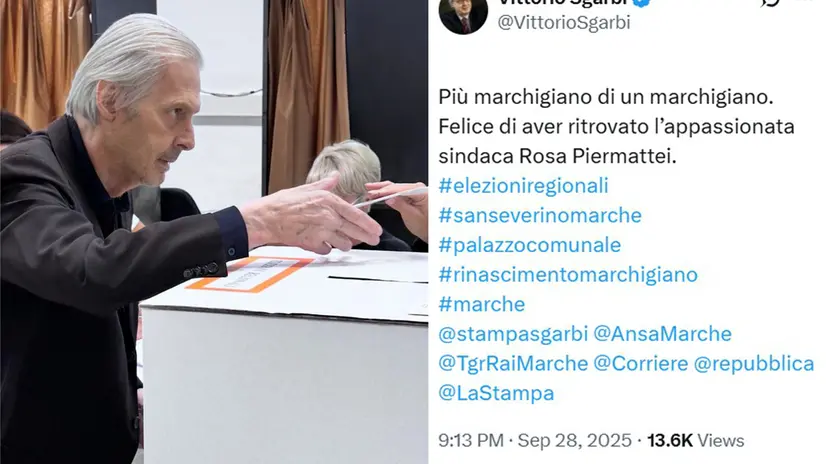Click the #marche hashtag
The image size is (826, 464).
click(x=481, y=304)
